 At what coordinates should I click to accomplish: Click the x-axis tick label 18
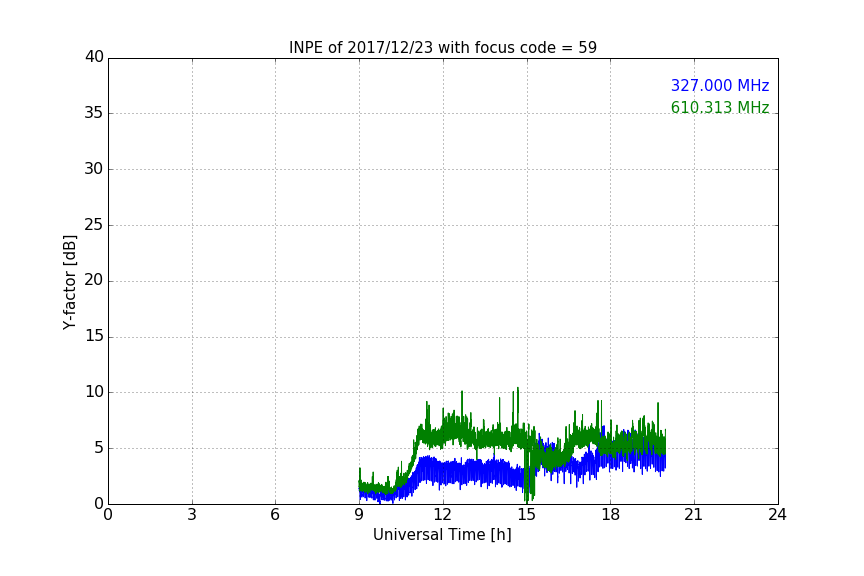611,515
